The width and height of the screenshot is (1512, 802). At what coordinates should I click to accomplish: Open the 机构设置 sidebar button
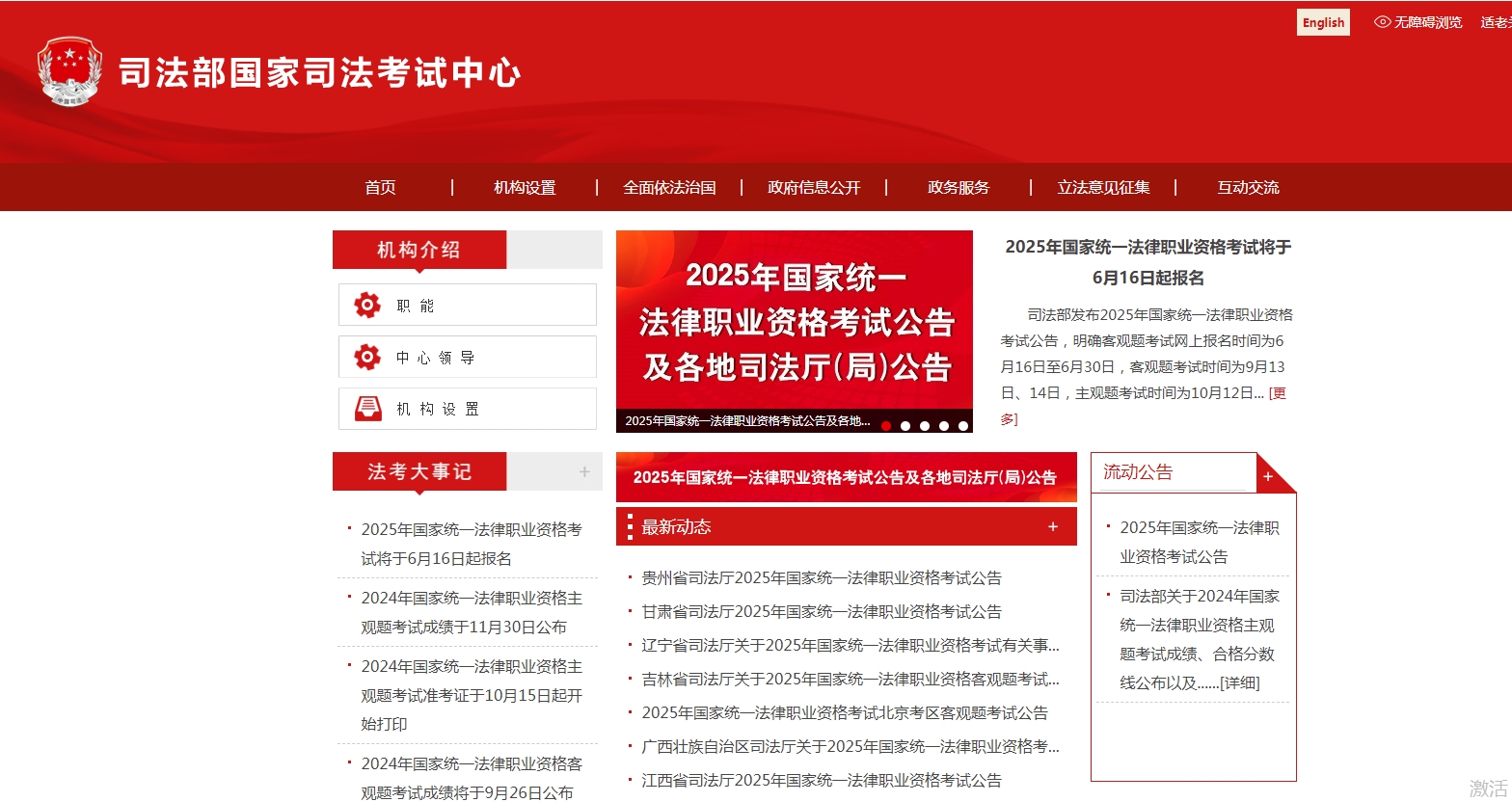[468, 409]
